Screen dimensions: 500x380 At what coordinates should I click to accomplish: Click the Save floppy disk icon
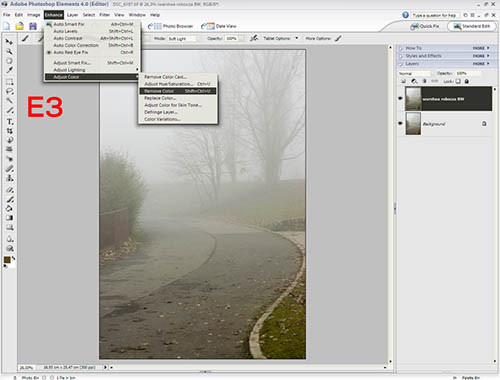(33, 26)
